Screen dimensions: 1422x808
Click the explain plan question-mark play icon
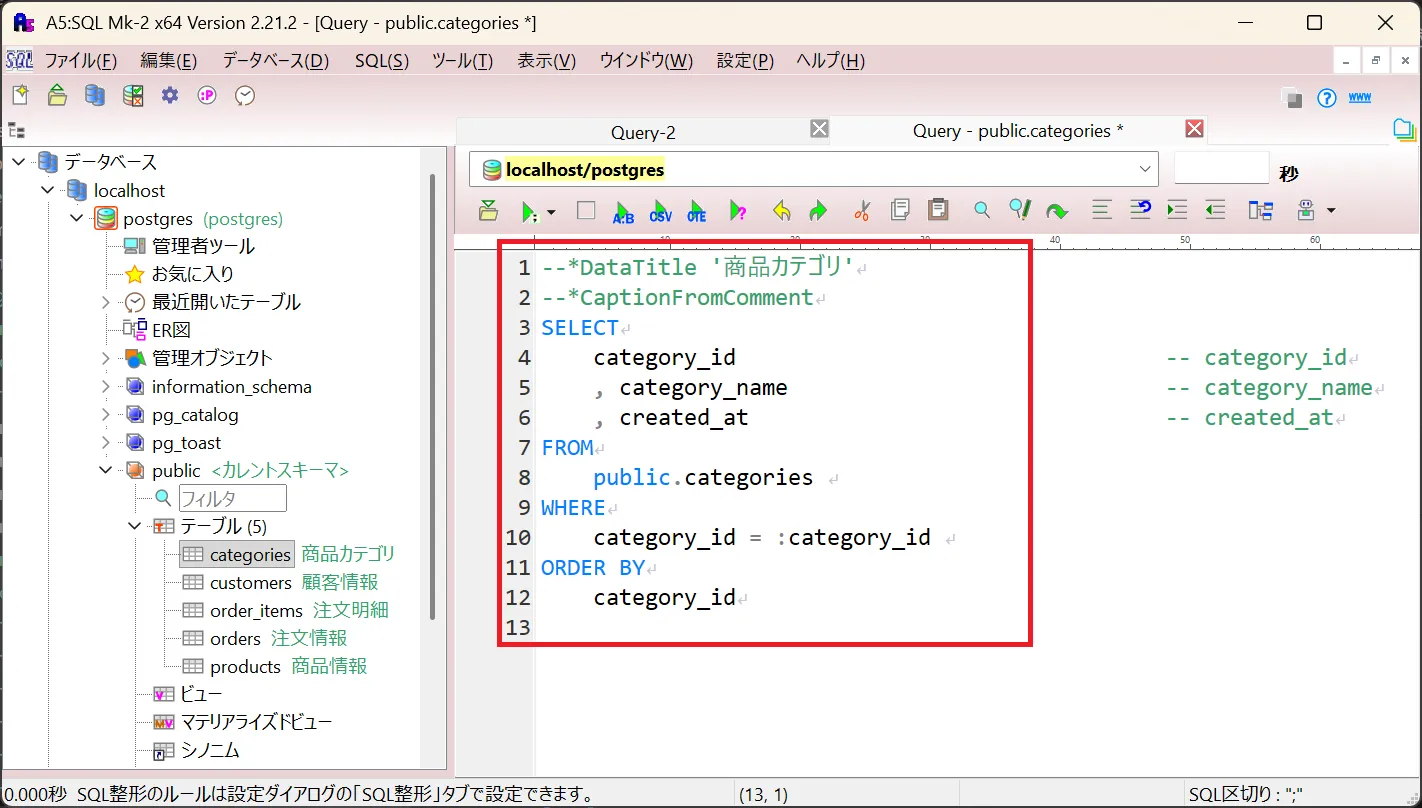point(738,211)
